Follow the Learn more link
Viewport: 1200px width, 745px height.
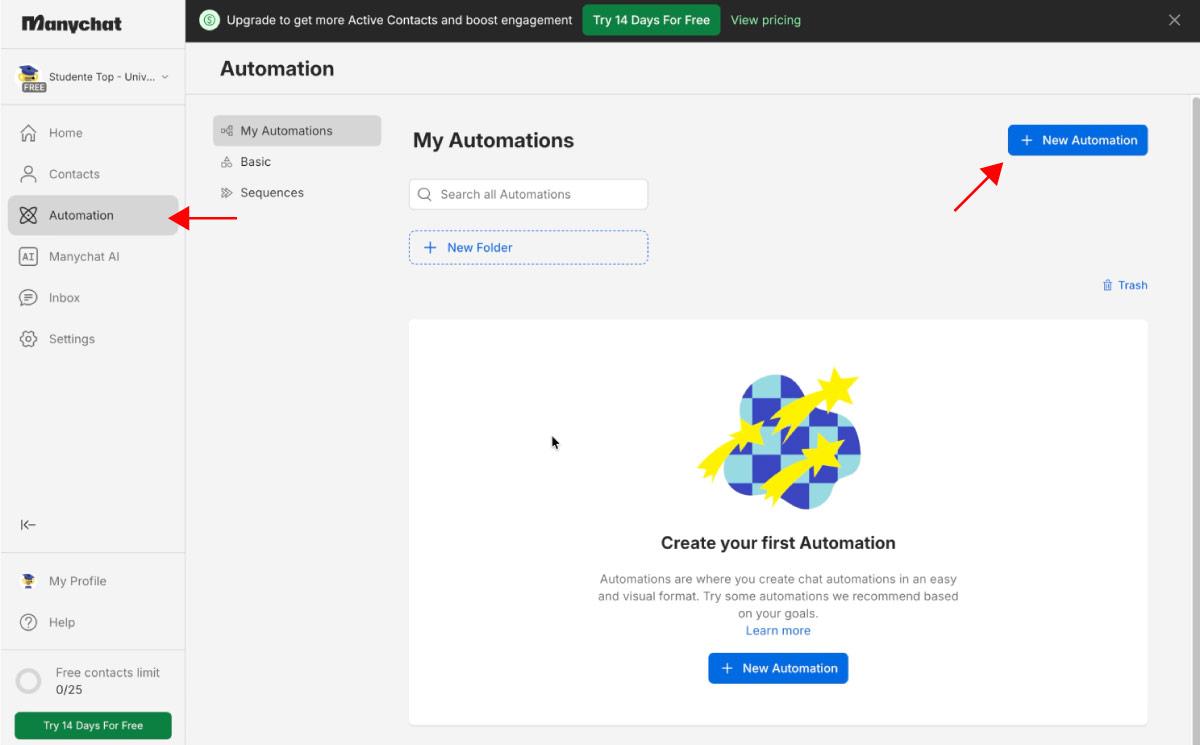[x=778, y=631]
